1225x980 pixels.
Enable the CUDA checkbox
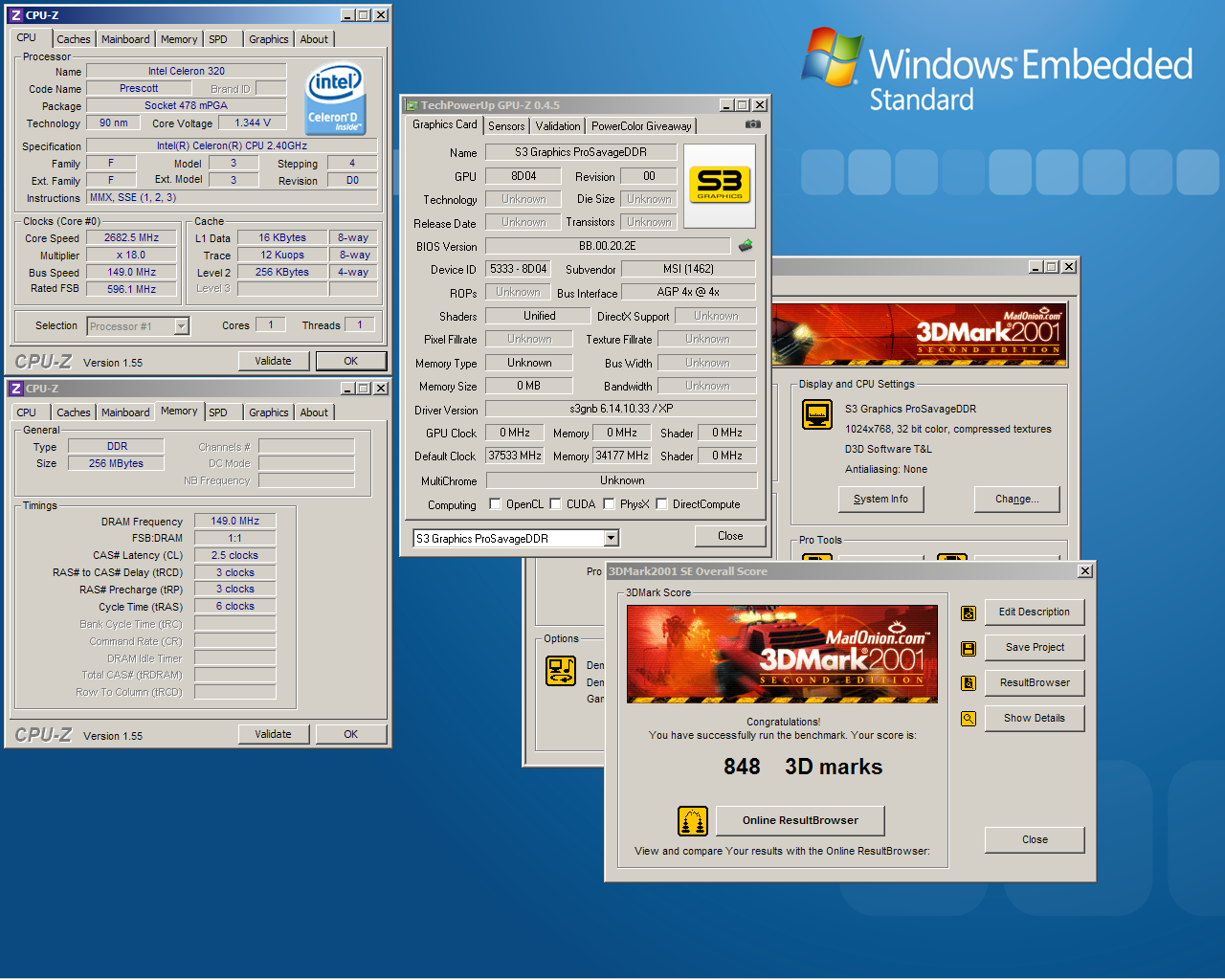pyautogui.click(x=555, y=504)
